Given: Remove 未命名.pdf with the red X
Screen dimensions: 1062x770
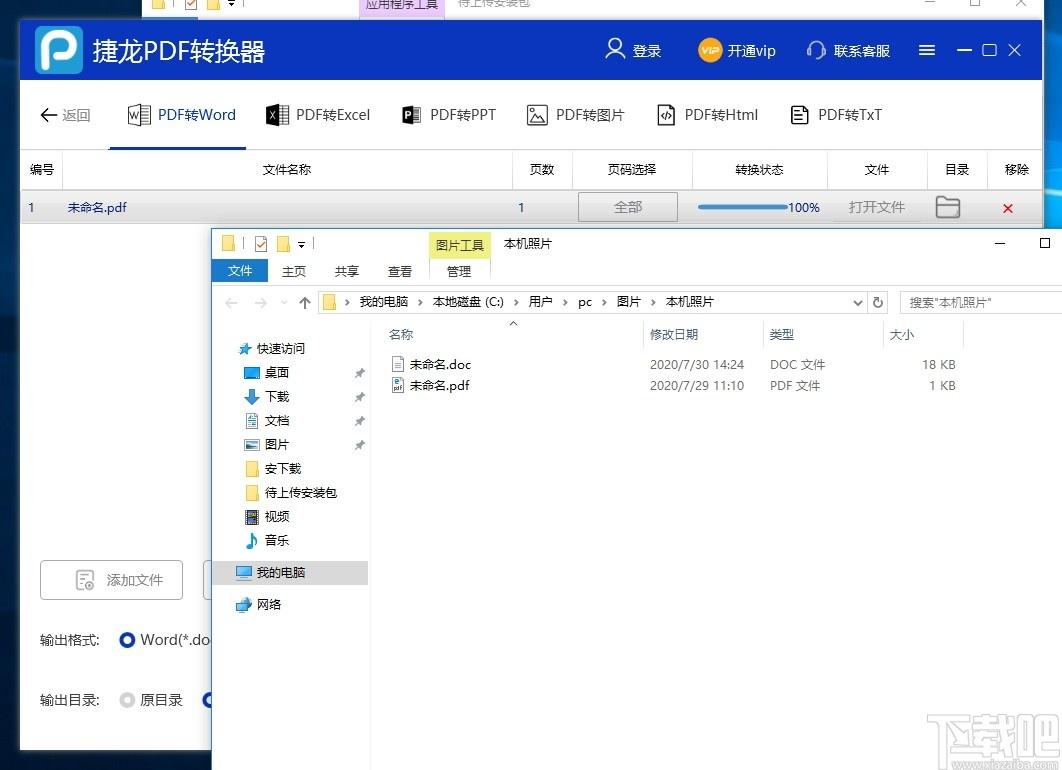Looking at the screenshot, I should point(1008,209).
